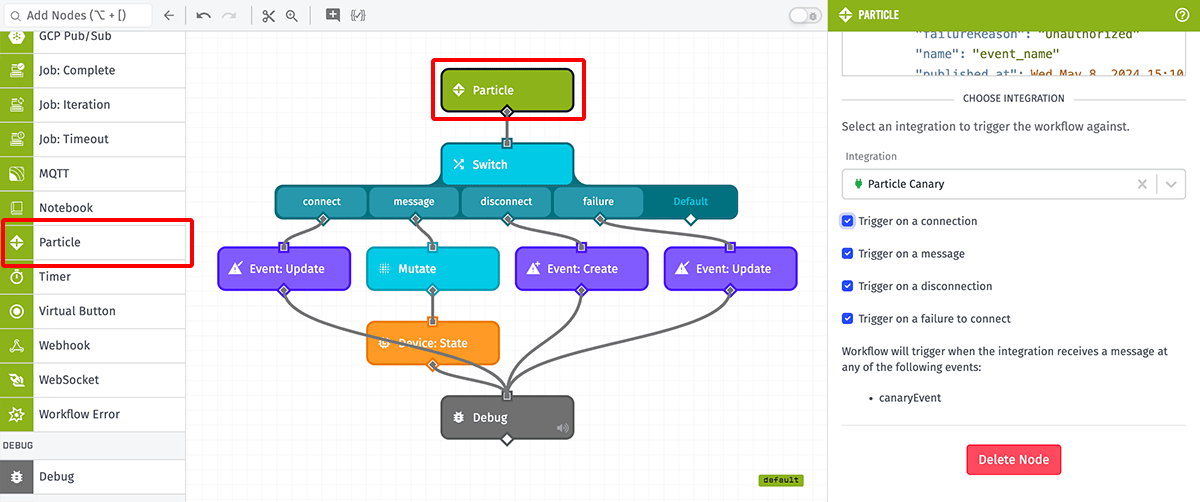Click the connect branch of Switch

click(x=321, y=201)
